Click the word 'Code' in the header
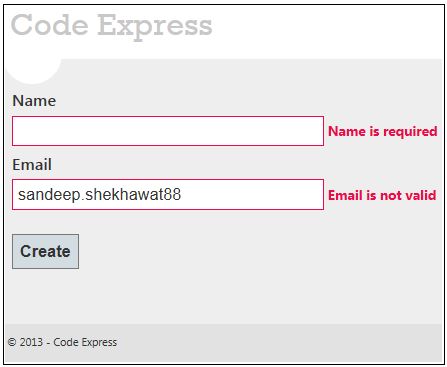Image resolution: width=447 pixels, height=367 pixels. tap(50, 25)
